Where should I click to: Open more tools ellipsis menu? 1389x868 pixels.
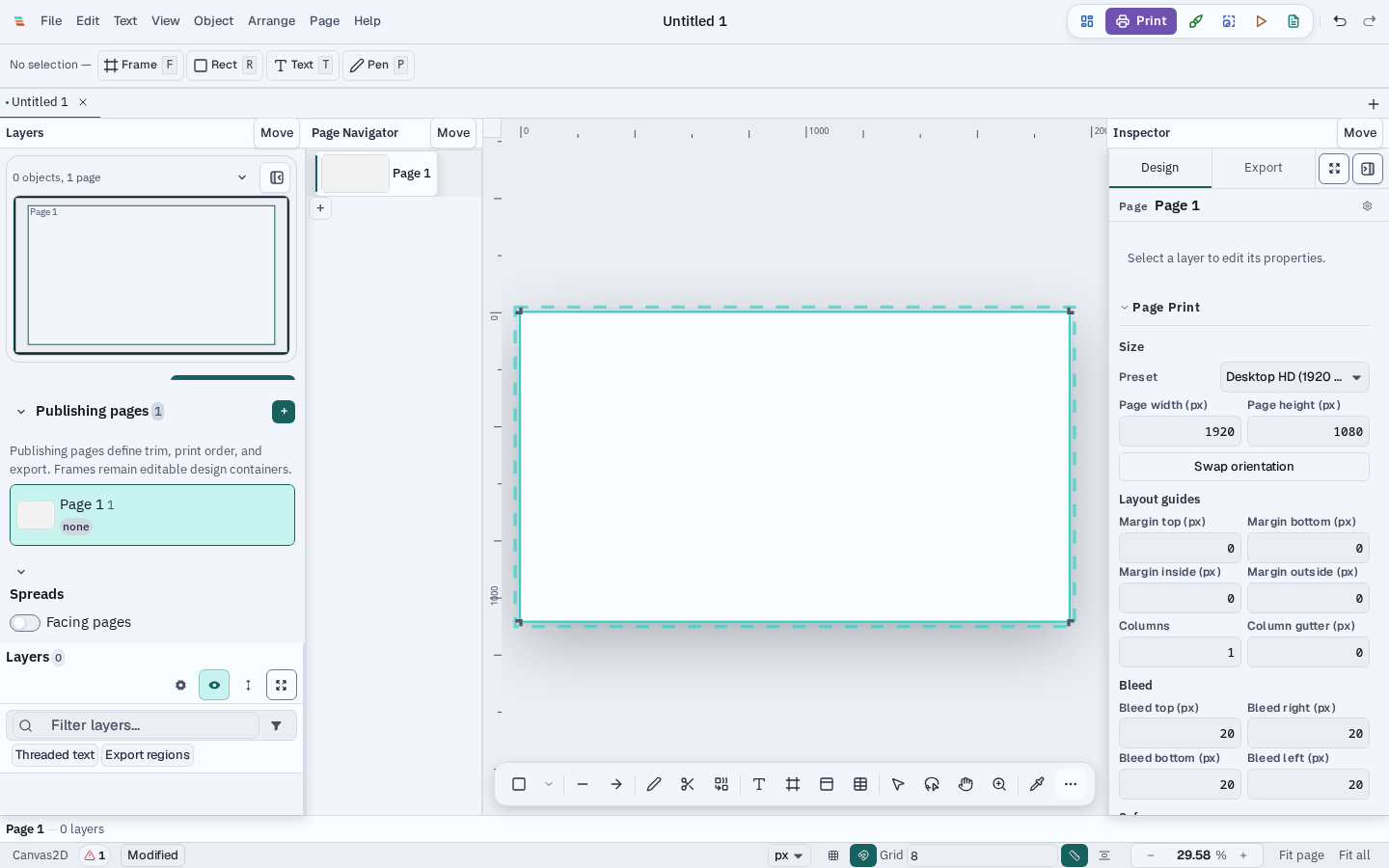1071,784
